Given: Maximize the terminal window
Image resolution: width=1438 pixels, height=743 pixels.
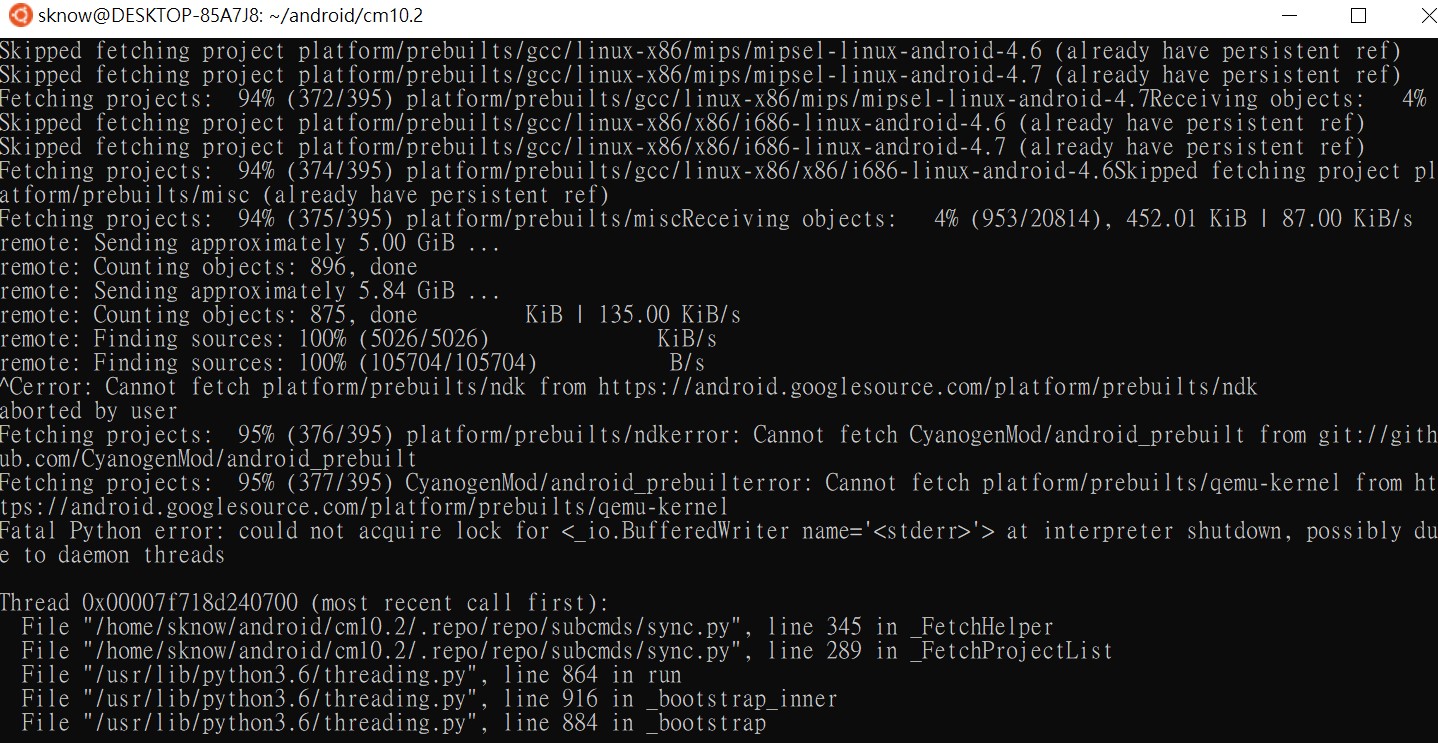Looking at the screenshot, I should pos(1357,16).
